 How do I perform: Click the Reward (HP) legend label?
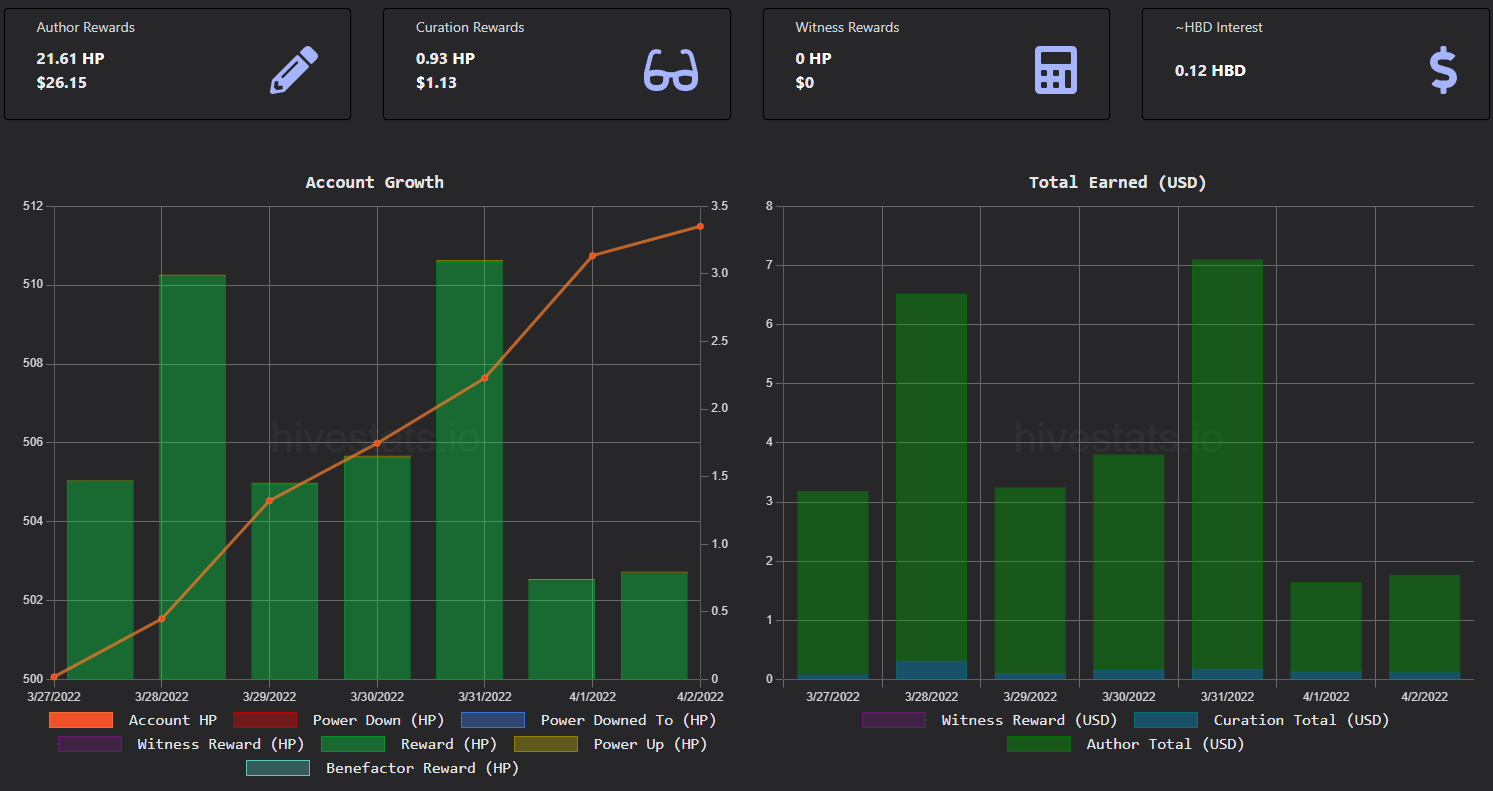pos(448,744)
